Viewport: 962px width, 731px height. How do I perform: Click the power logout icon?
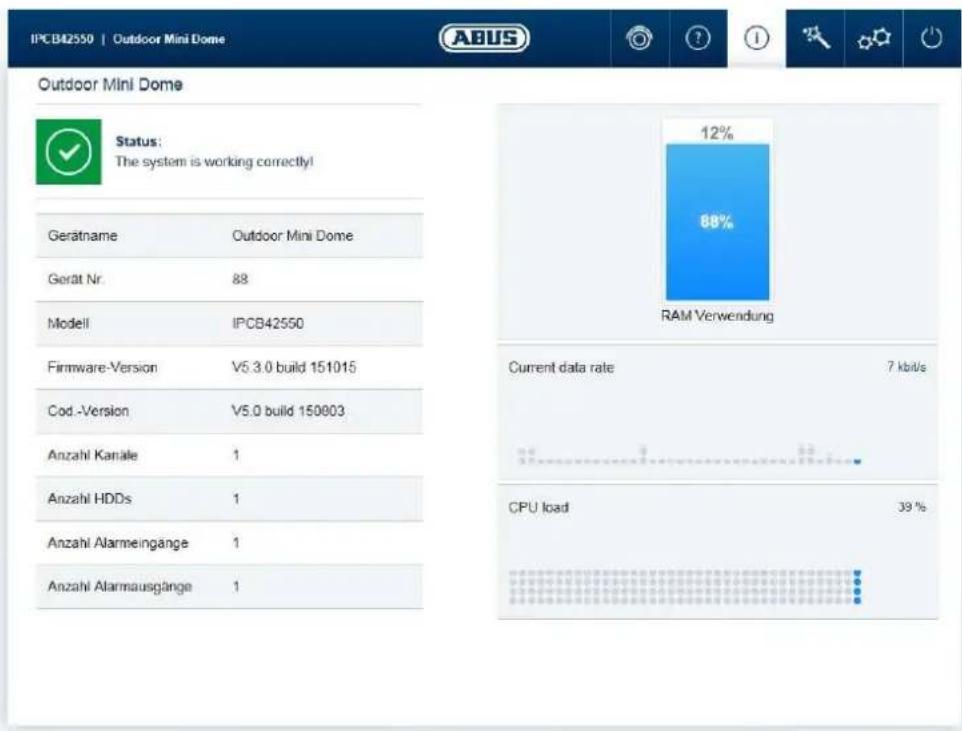[931, 38]
